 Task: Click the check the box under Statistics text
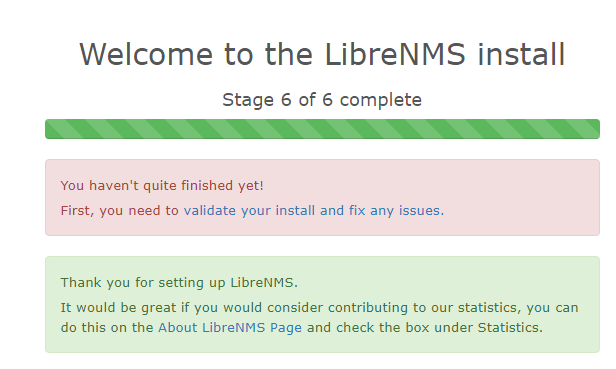[439, 328]
